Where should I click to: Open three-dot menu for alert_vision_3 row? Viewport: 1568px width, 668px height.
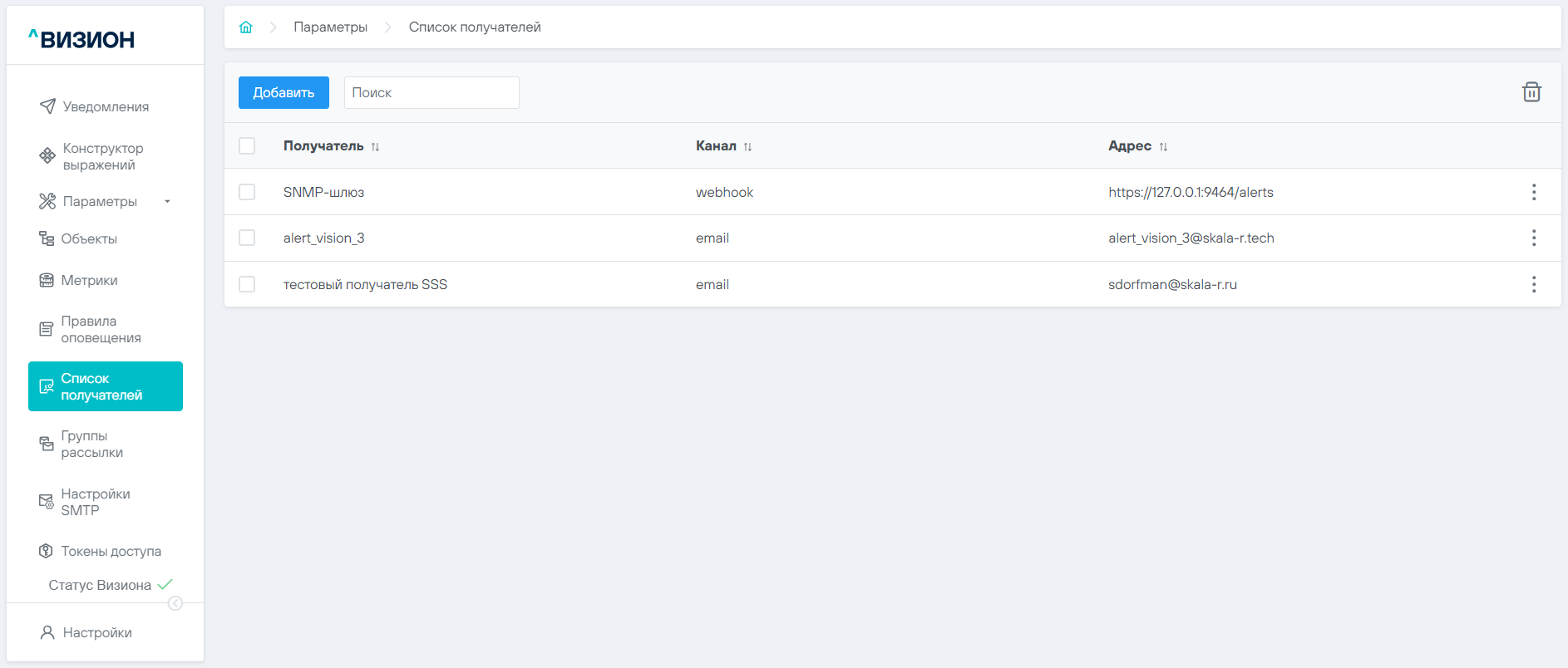pyautogui.click(x=1533, y=238)
